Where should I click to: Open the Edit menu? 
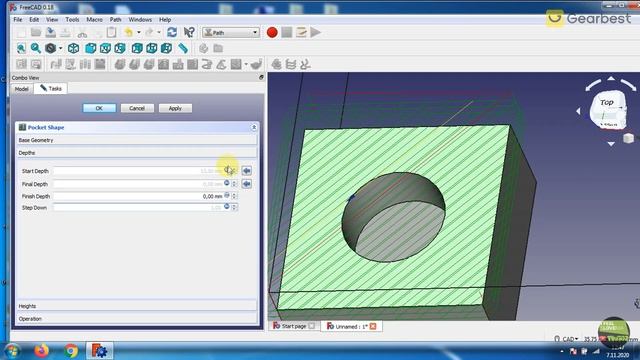pos(34,20)
